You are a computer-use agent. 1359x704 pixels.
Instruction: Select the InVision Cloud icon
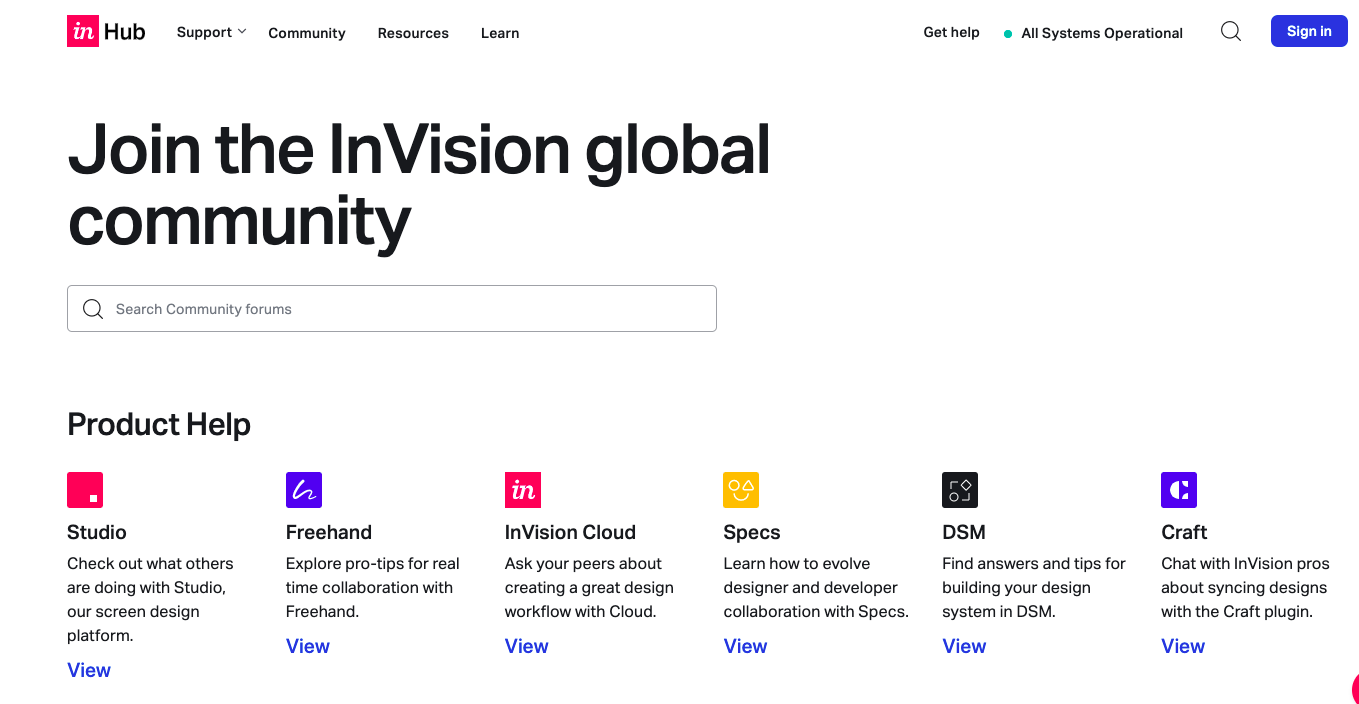pyautogui.click(x=523, y=490)
